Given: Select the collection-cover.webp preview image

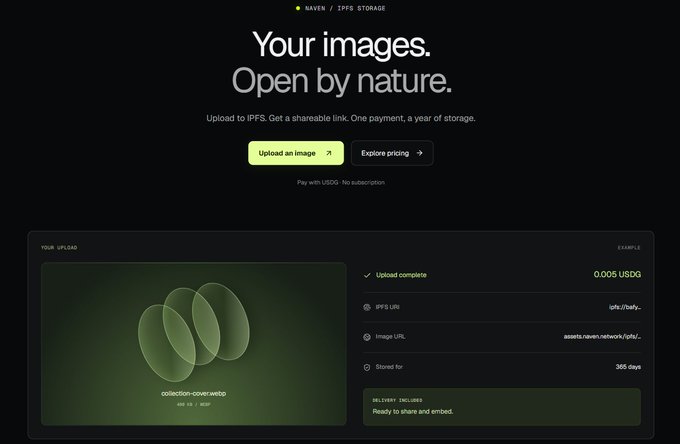Looking at the screenshot, I should (x=193, y=344).
